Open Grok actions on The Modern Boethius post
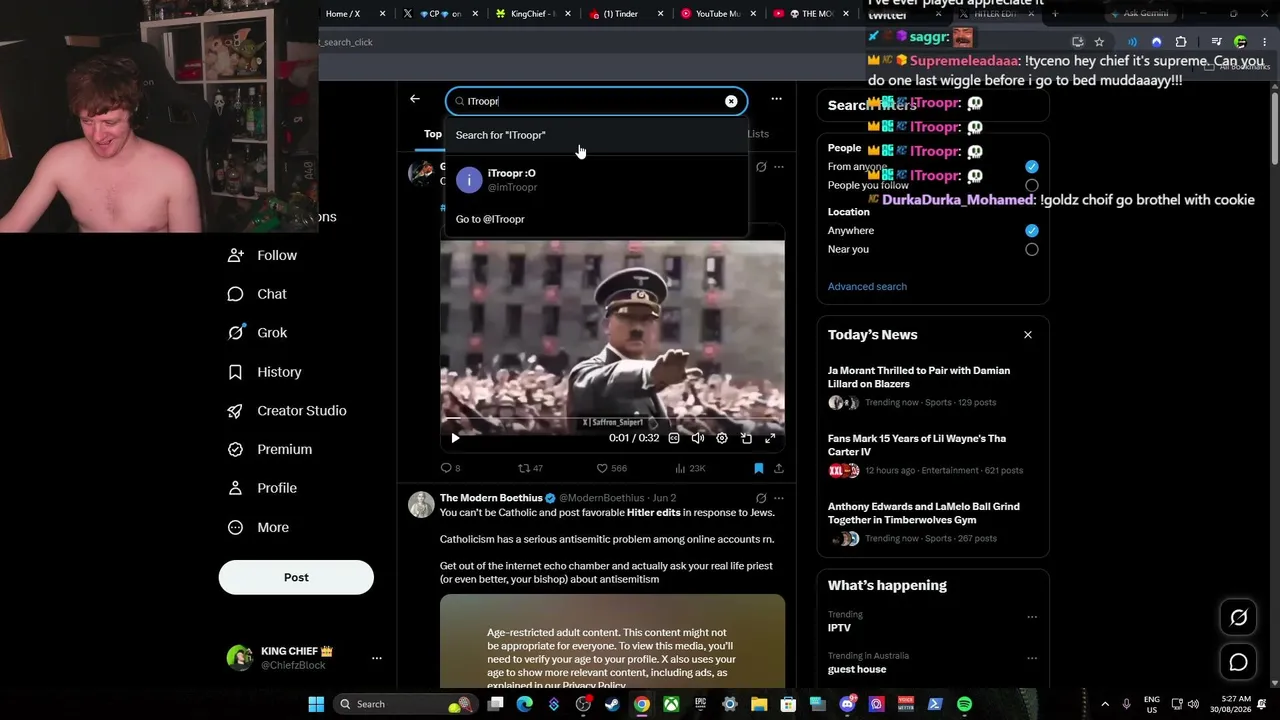Viewport: 1280px width, 720px height. pyautogui.click(x=761, y=498)
